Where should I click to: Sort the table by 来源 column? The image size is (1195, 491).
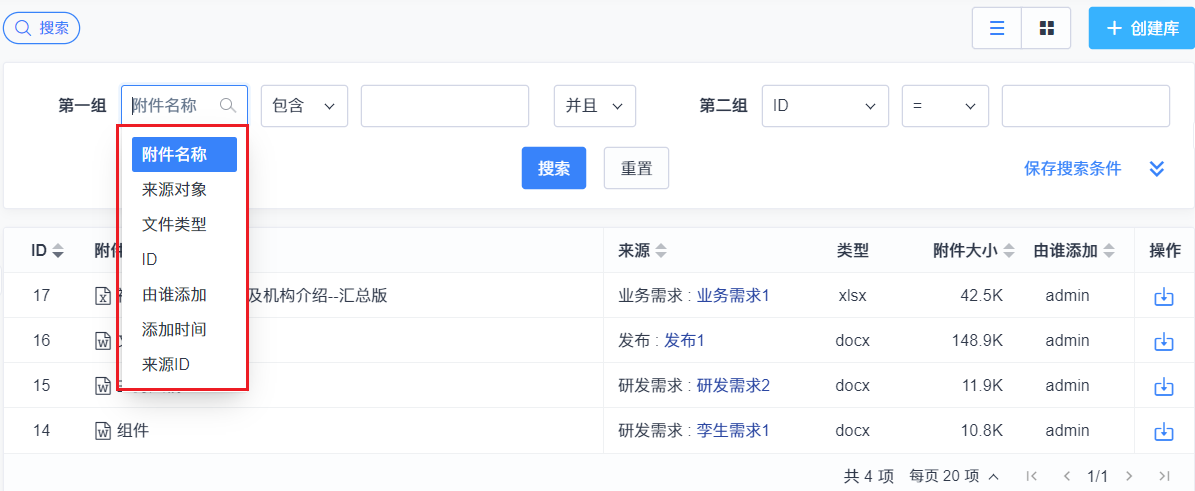(642, 250)
